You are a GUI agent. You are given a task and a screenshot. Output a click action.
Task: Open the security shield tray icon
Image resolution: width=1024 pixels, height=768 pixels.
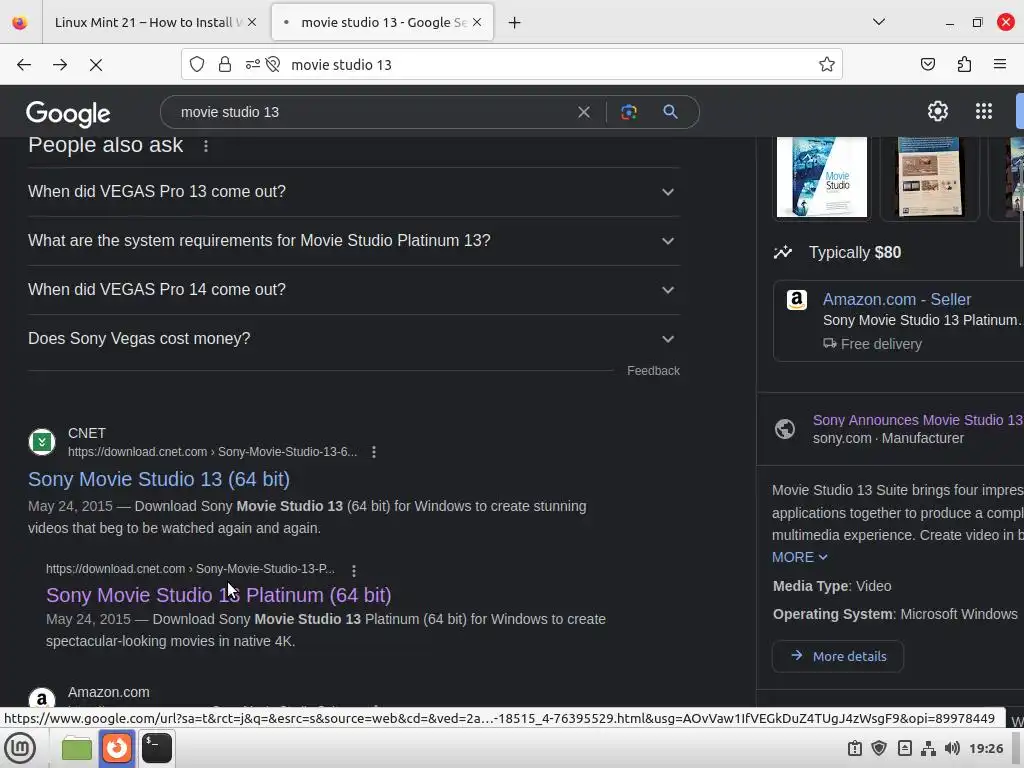coord(879,748)
